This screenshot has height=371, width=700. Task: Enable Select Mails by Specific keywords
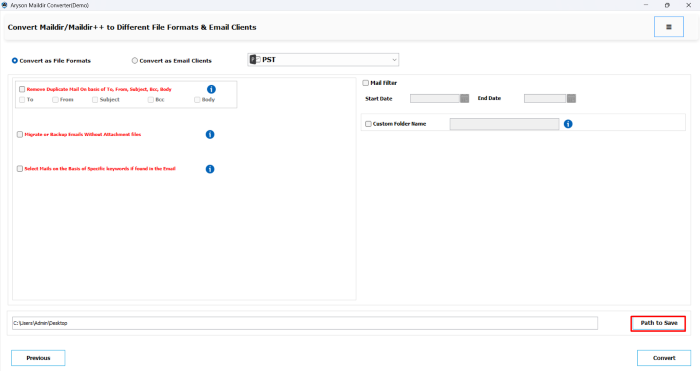click(20, 169)
